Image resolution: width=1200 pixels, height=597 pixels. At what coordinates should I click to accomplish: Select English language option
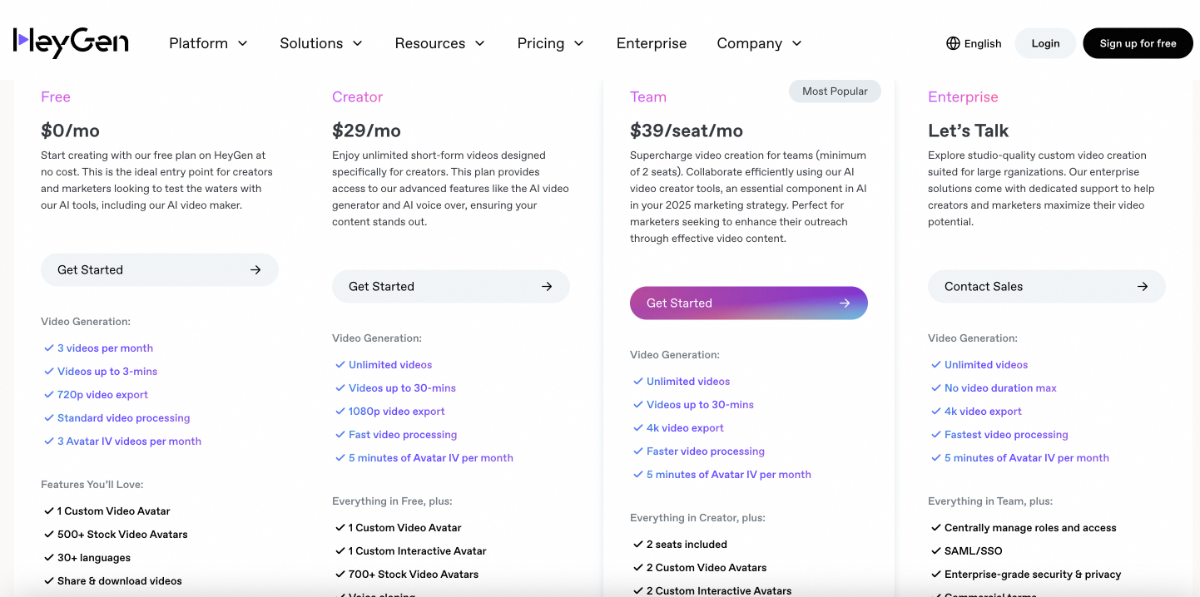coord(982,44)
